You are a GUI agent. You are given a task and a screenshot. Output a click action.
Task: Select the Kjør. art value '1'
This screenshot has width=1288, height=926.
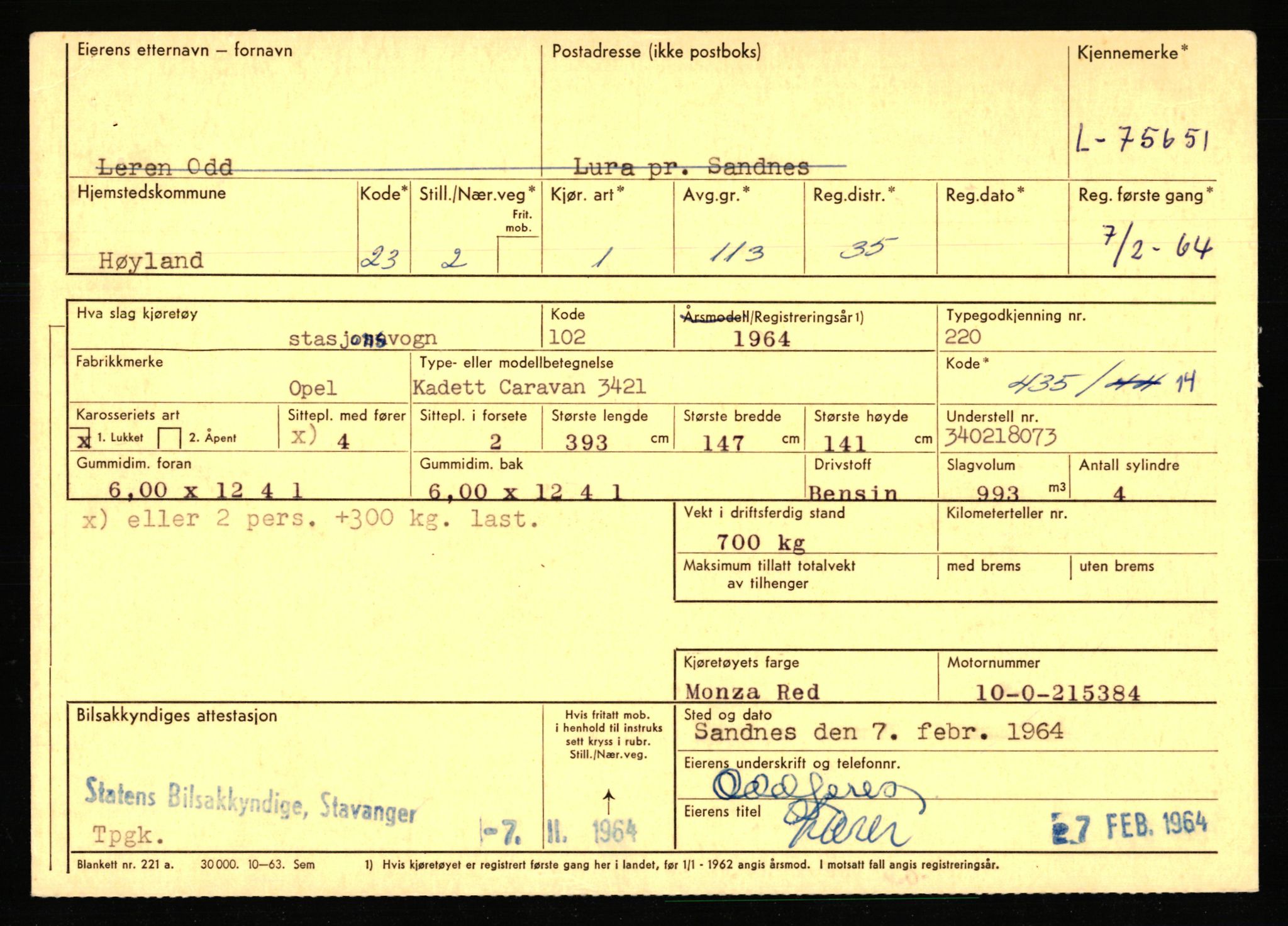(x=602, y=257)
